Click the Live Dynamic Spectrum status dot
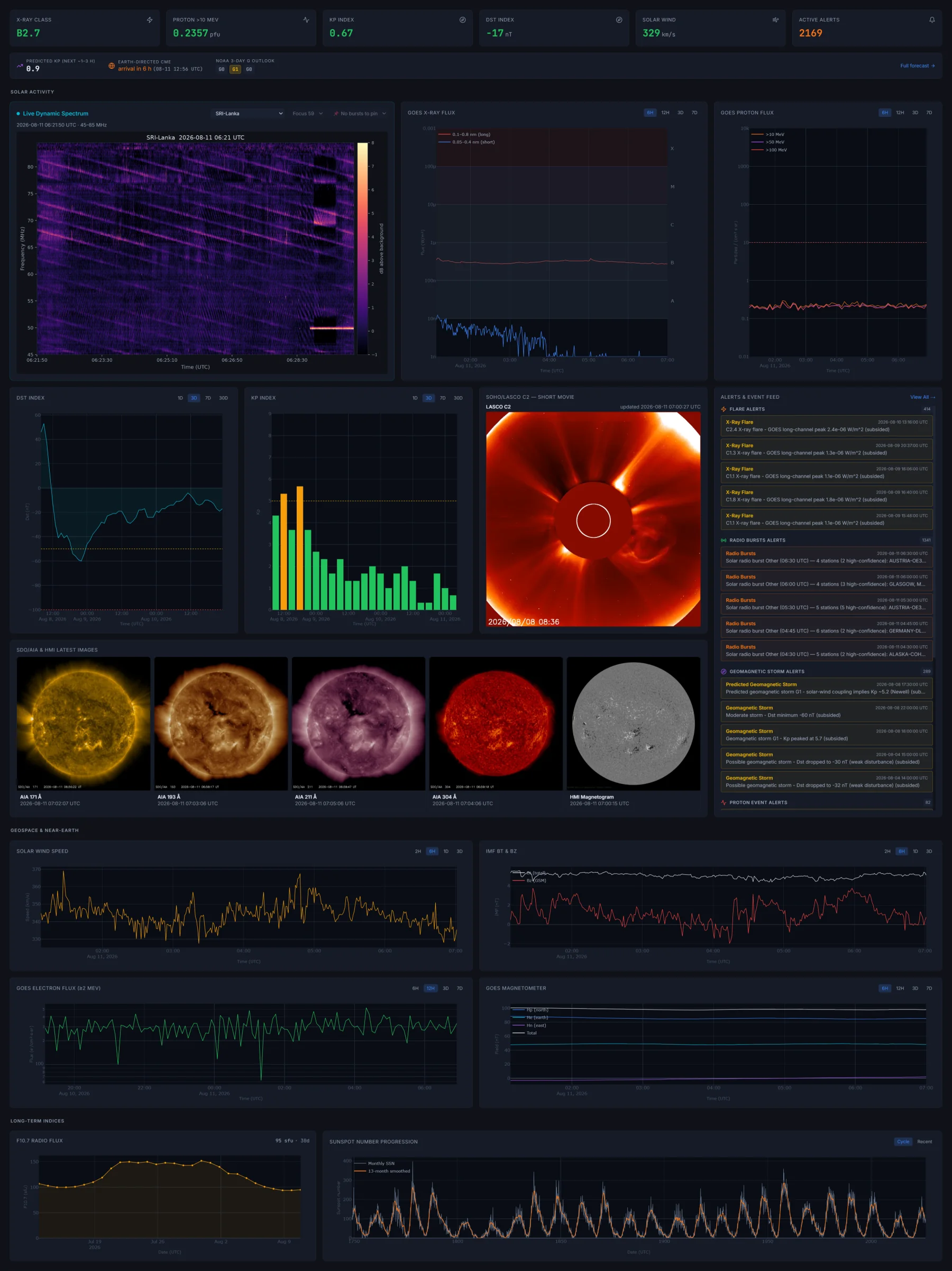 point(19,114)
